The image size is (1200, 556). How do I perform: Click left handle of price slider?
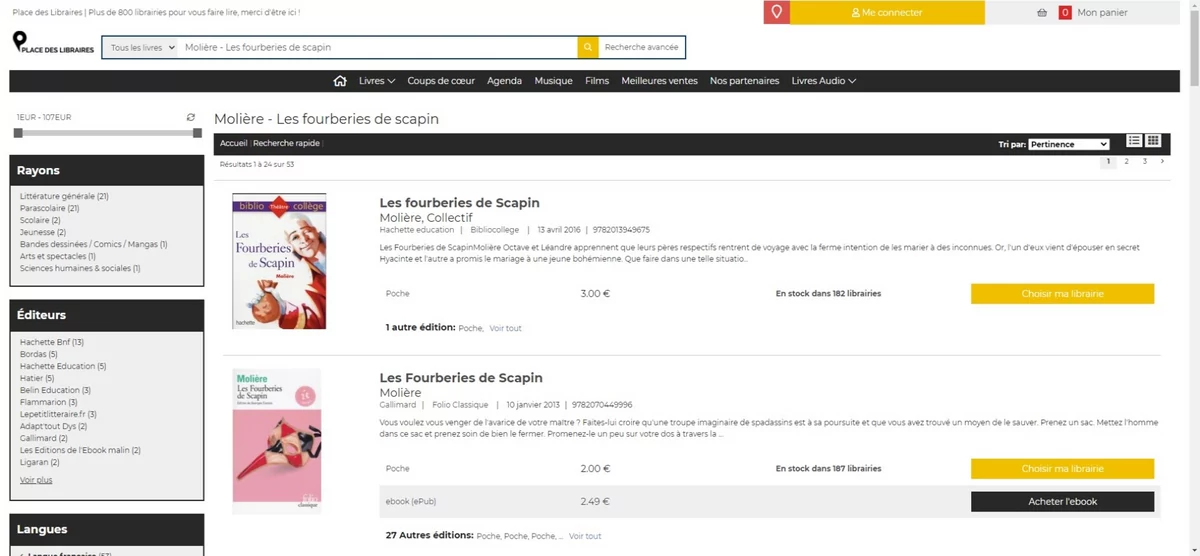tap(18, 132)
